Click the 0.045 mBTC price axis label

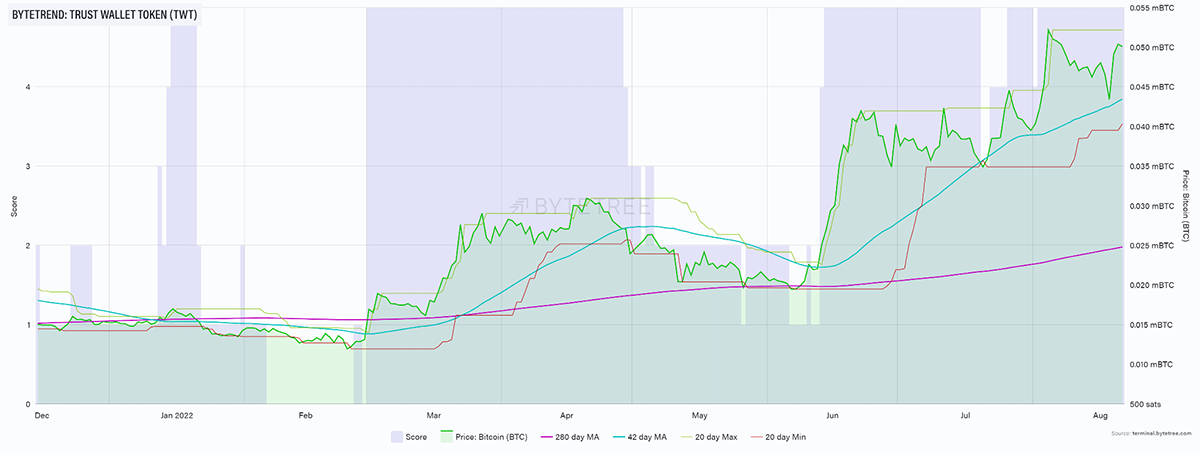point(1150,87)
